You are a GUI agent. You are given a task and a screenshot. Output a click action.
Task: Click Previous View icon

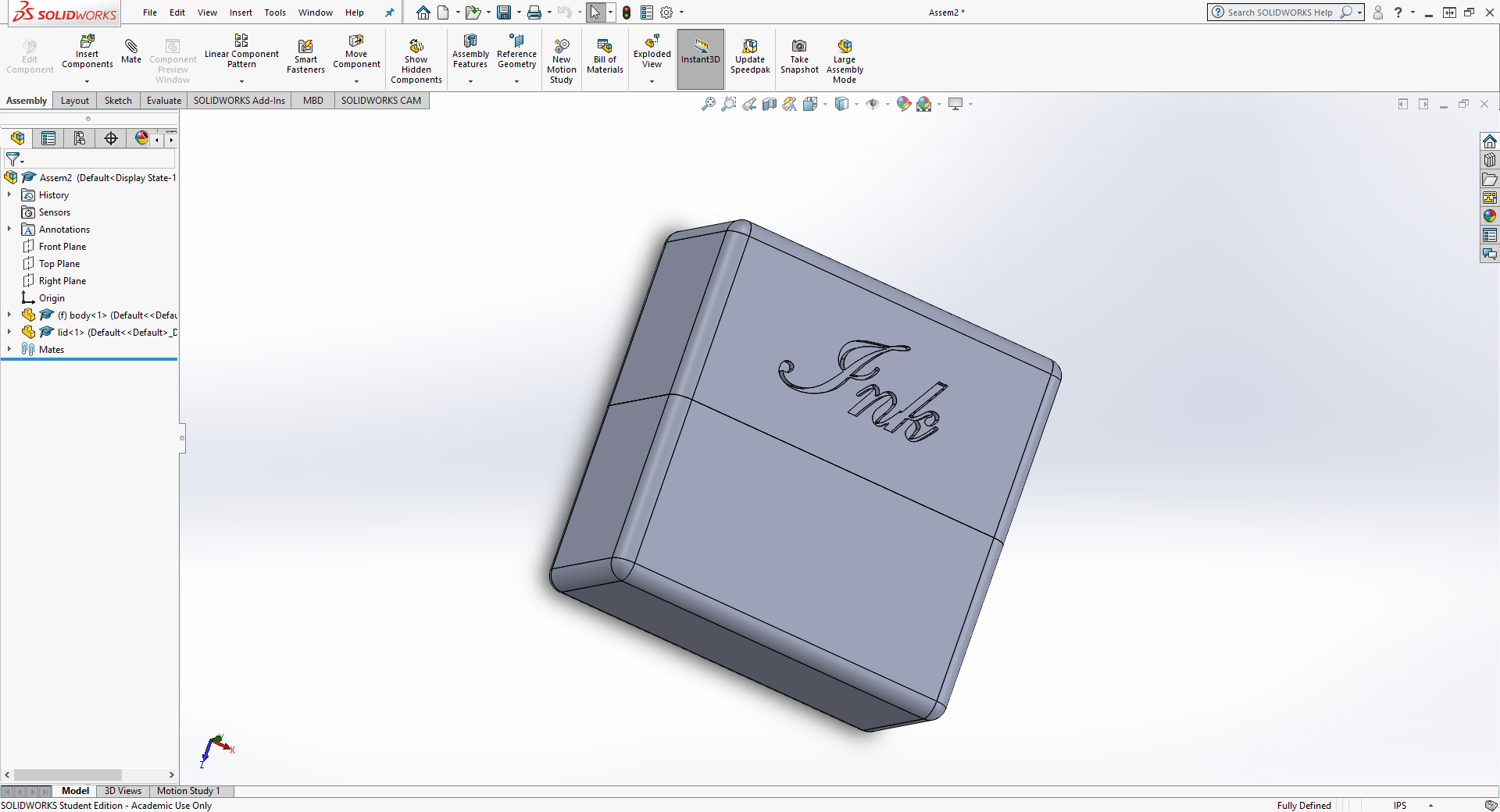pyautogui.click(x=749, y=104)
